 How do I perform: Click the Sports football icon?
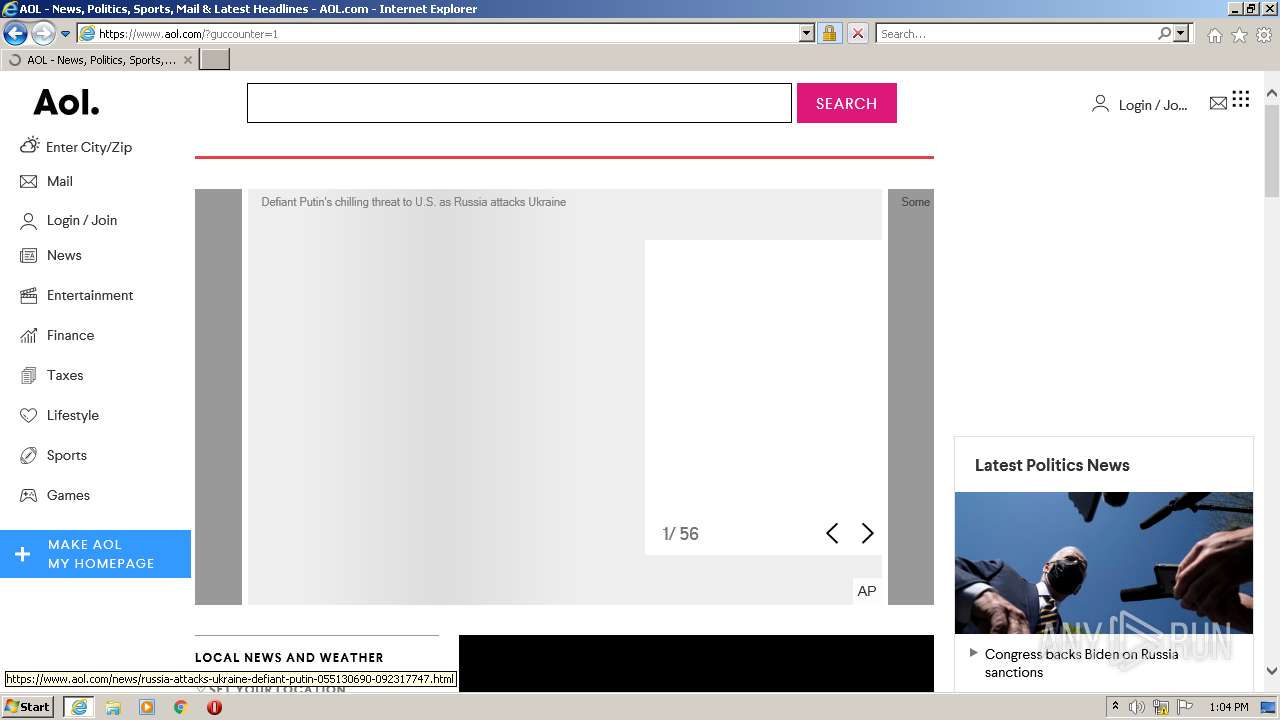pos(28,455)
